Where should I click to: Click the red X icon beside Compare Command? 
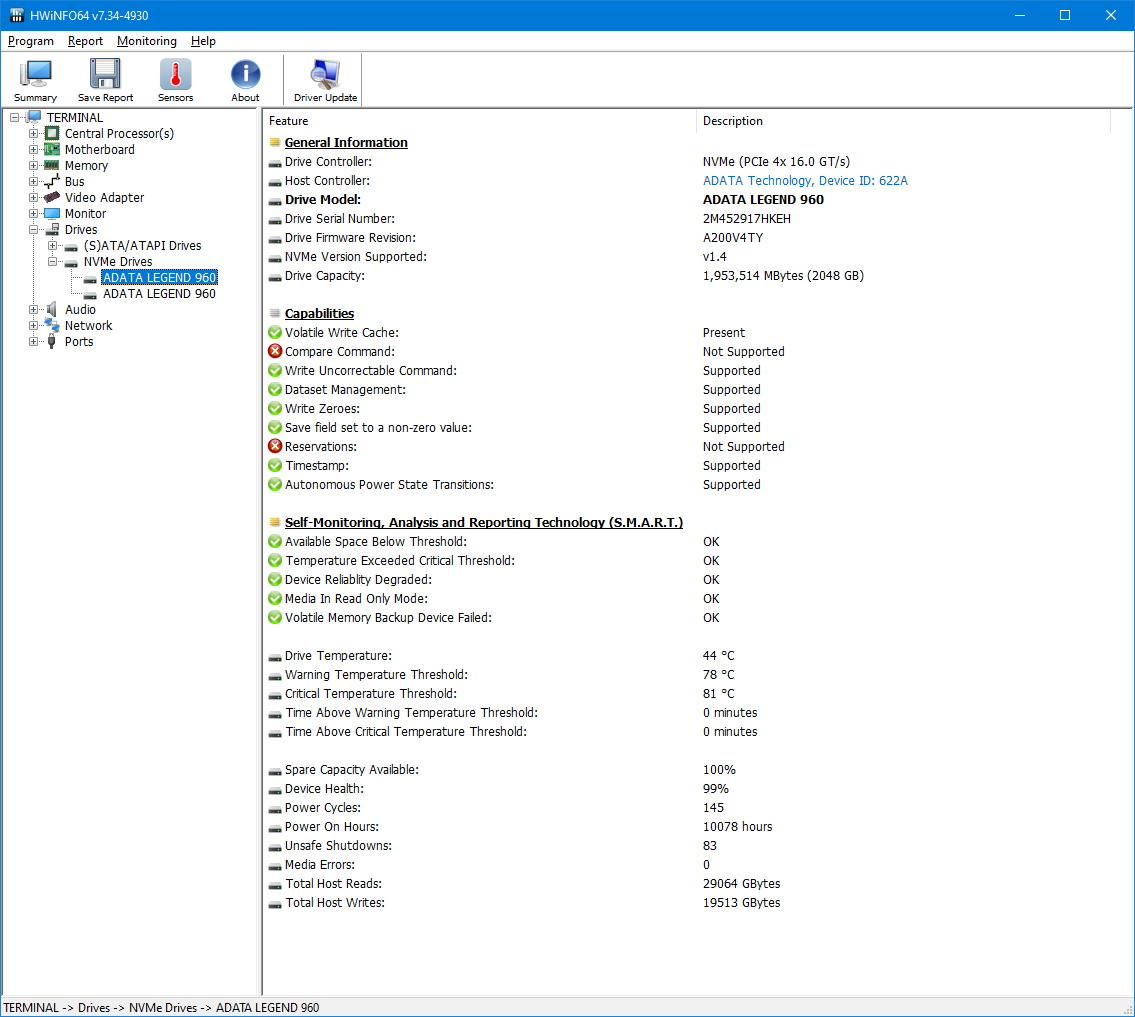click(x=275, y=351)
